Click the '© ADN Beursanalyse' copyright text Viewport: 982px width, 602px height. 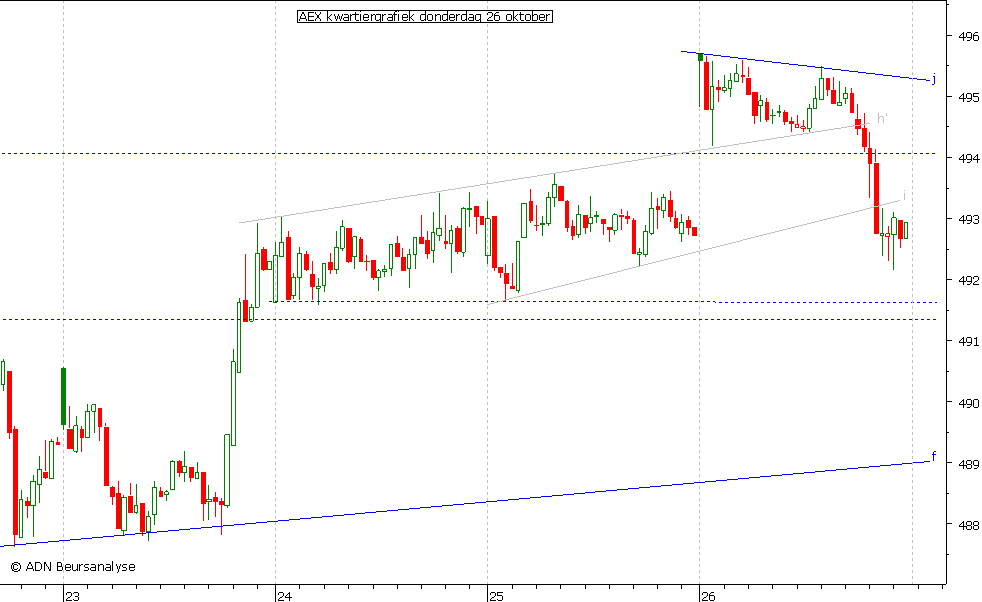point(73,566)
